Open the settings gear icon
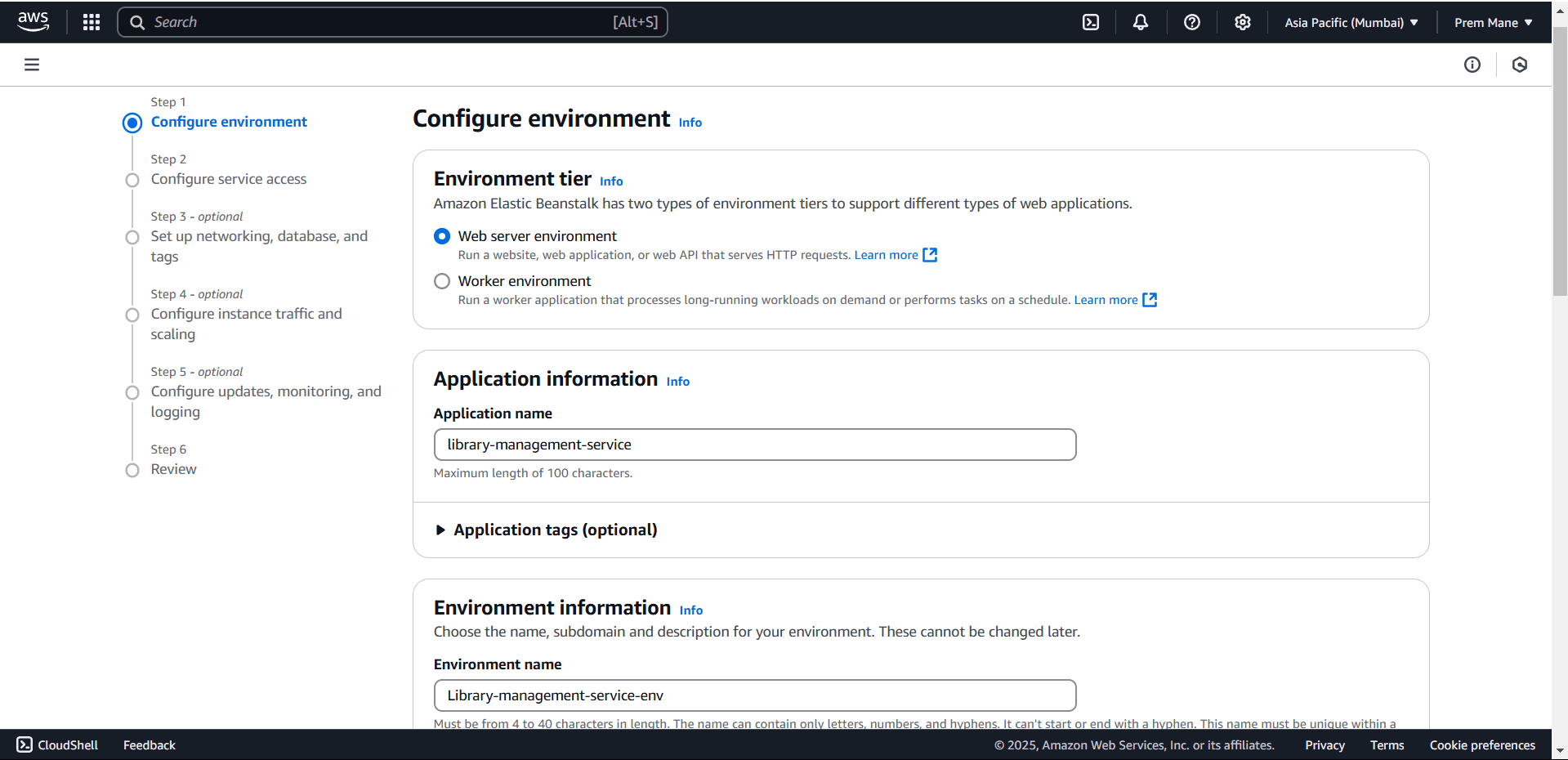This screenshot has height=760, width=1568. pos(1243,22)
